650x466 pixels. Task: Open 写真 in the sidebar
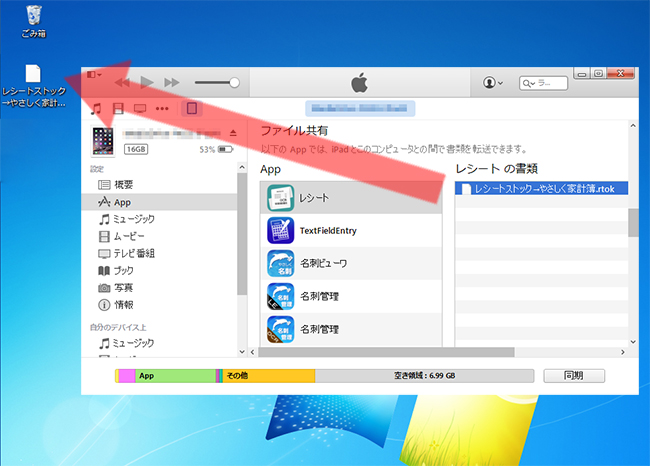point(160,288)
